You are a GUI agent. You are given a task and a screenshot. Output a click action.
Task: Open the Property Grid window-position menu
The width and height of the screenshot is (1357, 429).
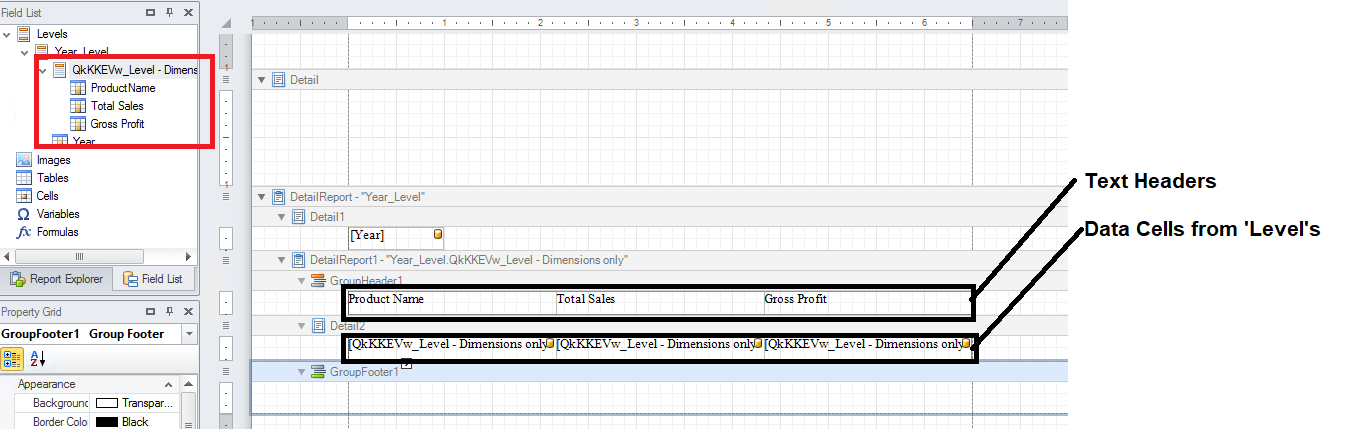151,313
